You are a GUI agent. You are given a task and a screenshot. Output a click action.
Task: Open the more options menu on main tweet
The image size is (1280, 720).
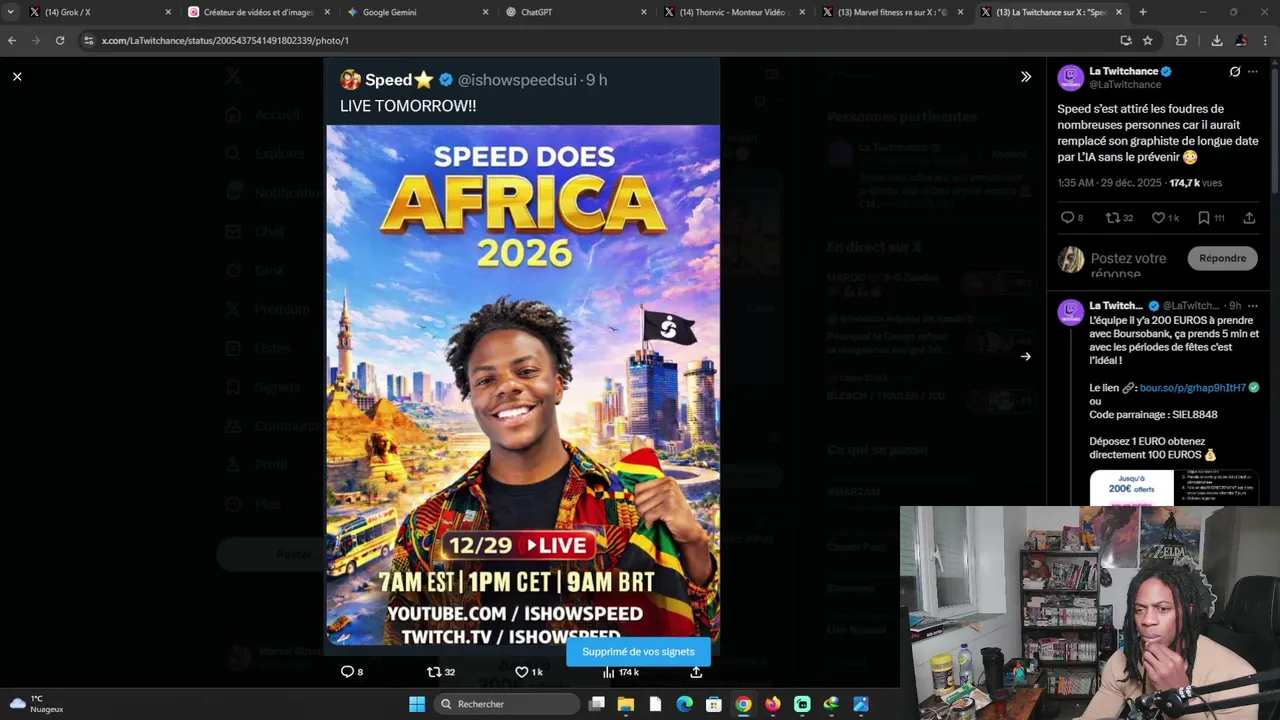point(1253,72)
